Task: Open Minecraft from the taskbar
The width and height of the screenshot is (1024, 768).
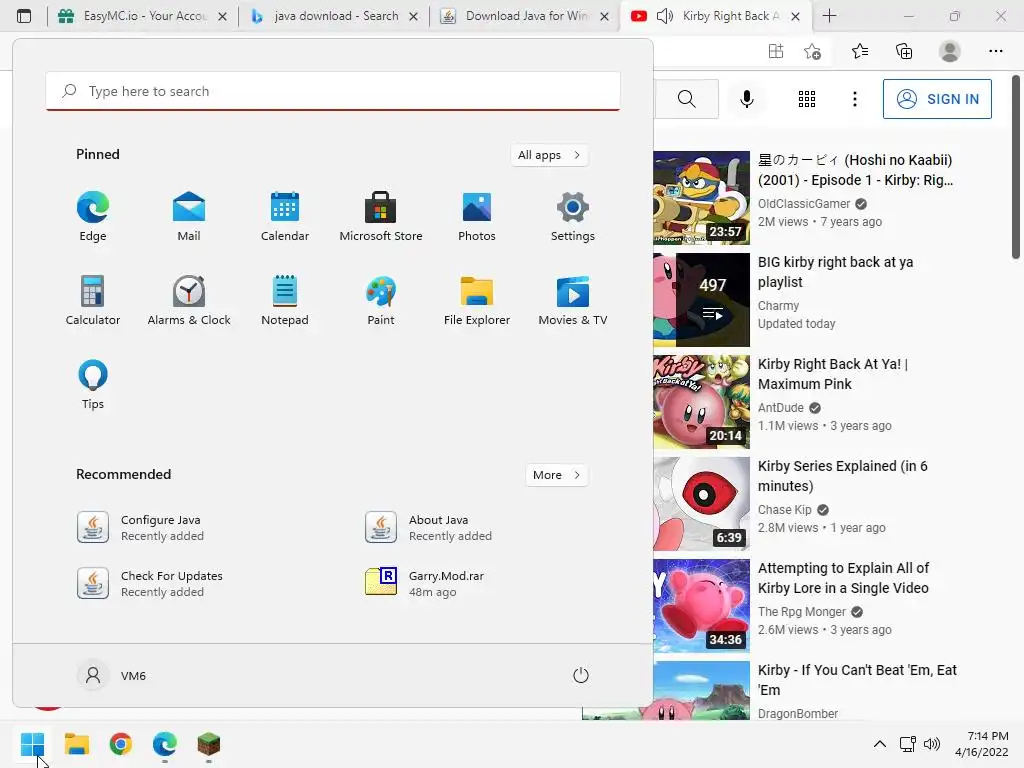Action: pyautogui.click(x=209, y=744)
